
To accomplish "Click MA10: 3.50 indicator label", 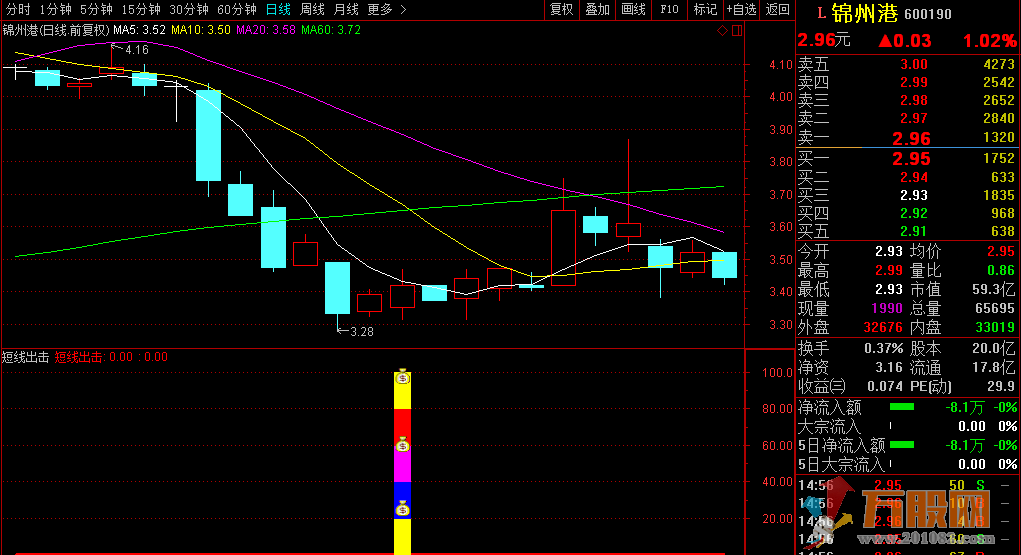I will pyautogui.click(x=201, y=30).
